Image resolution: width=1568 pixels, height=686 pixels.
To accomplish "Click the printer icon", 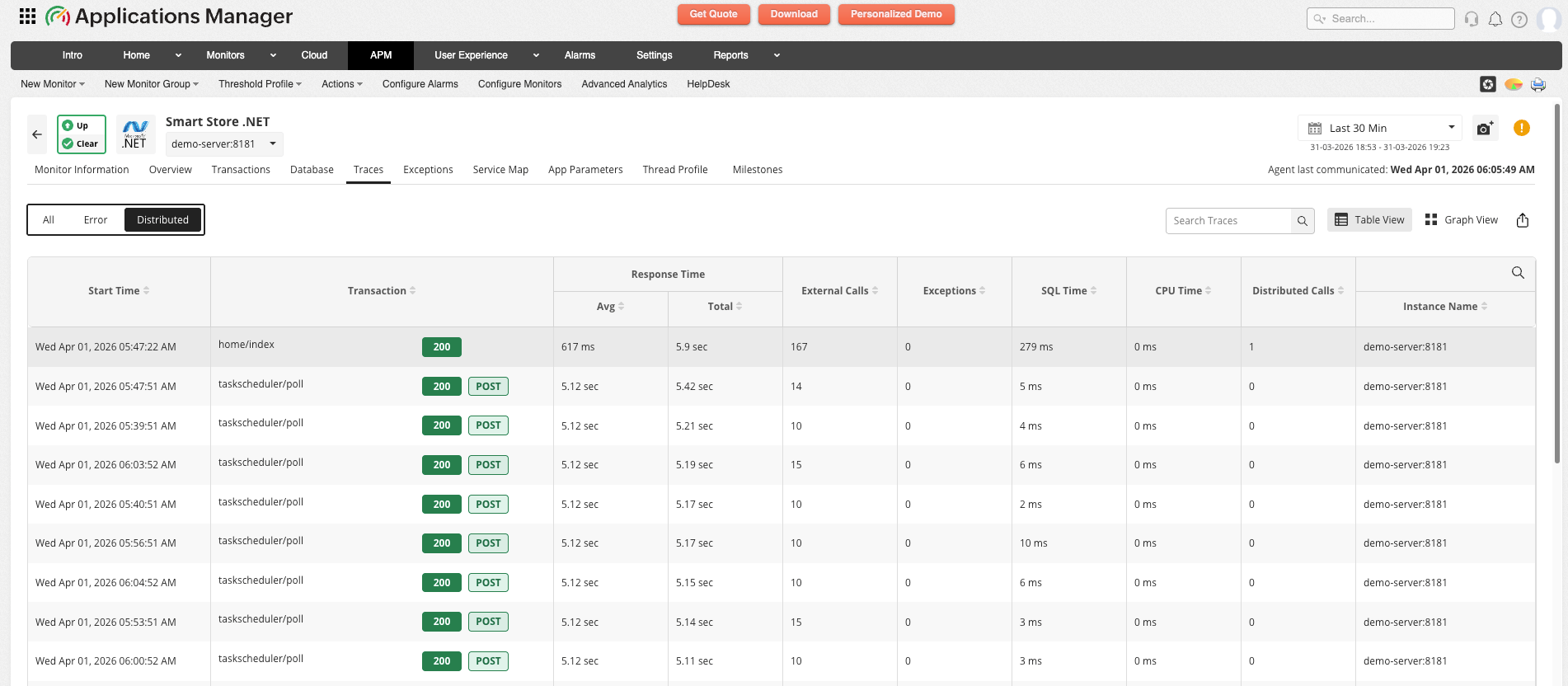I will click(1538, 84).
